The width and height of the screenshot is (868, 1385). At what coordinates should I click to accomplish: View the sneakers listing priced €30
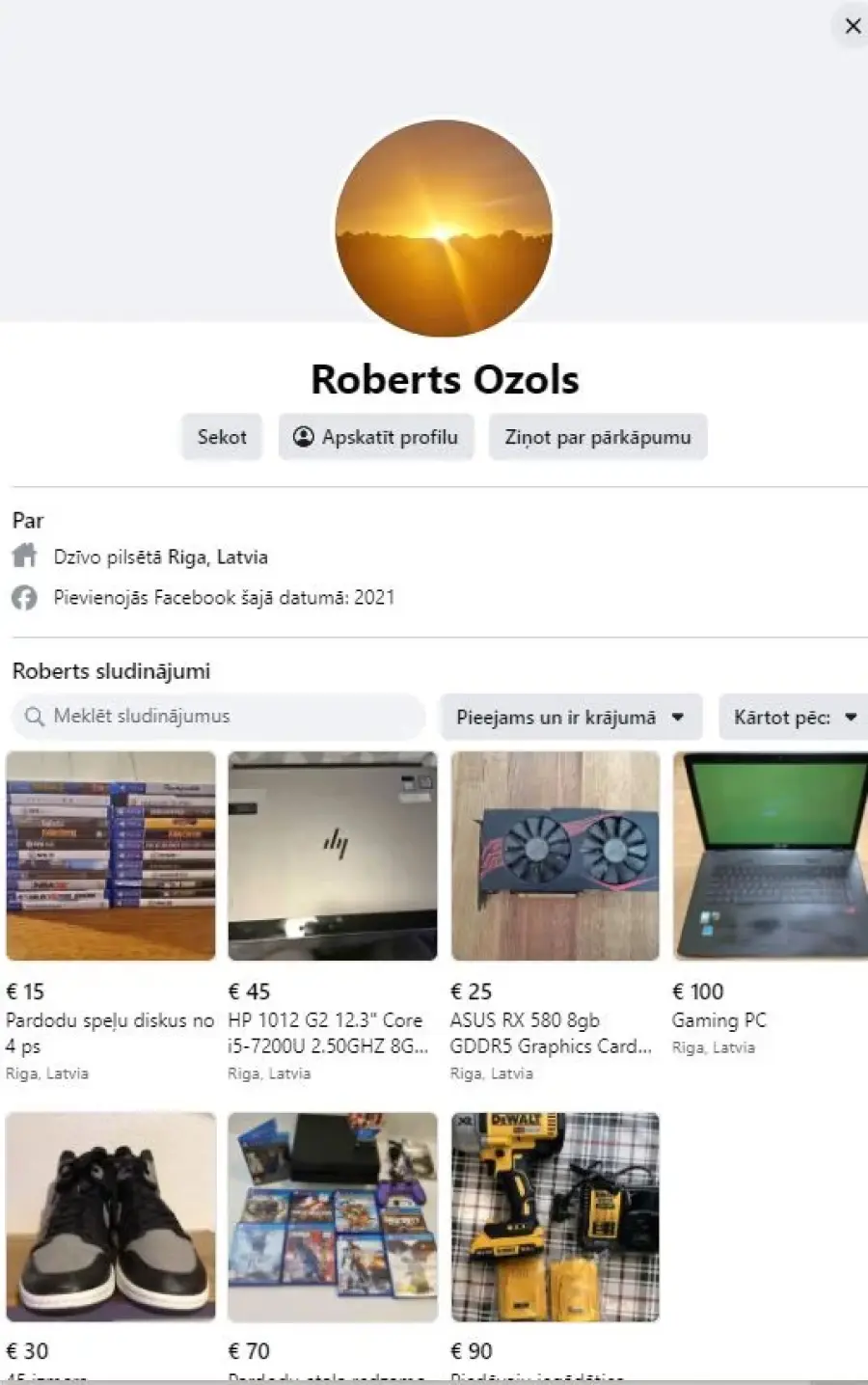click(111, 1216)
